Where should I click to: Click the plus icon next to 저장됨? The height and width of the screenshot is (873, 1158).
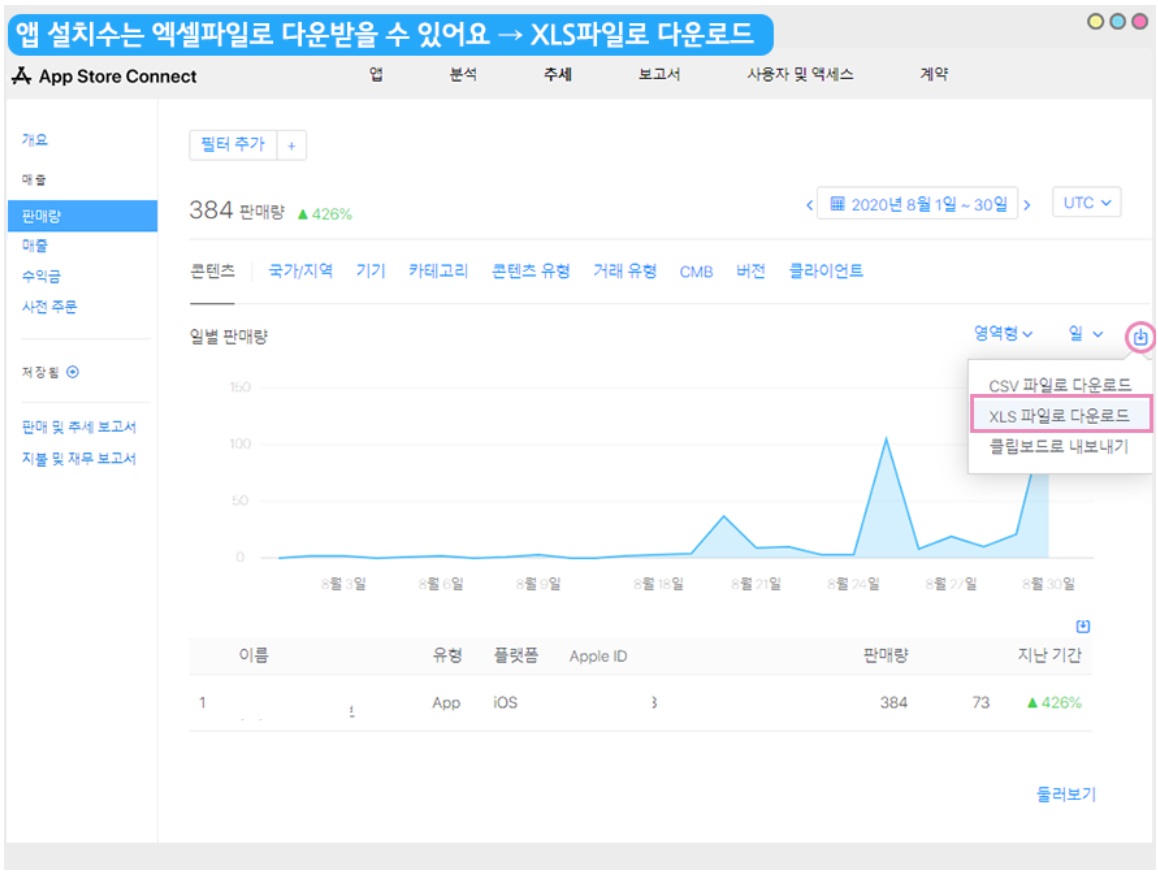point(72,372)
